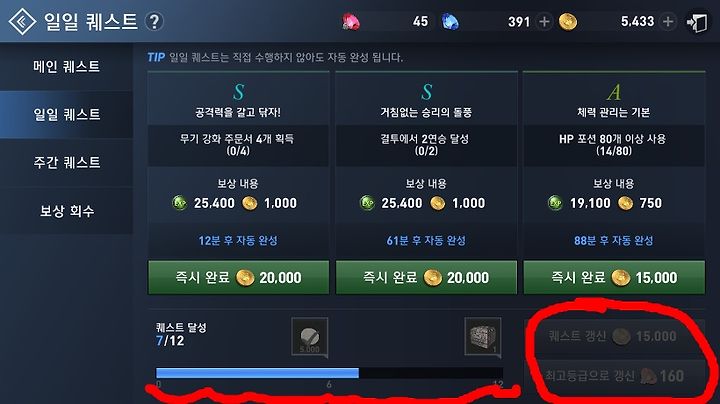Open the 주간 퀘스트 tab
This screenshot has width=720, height=404.
pos(67,163)
